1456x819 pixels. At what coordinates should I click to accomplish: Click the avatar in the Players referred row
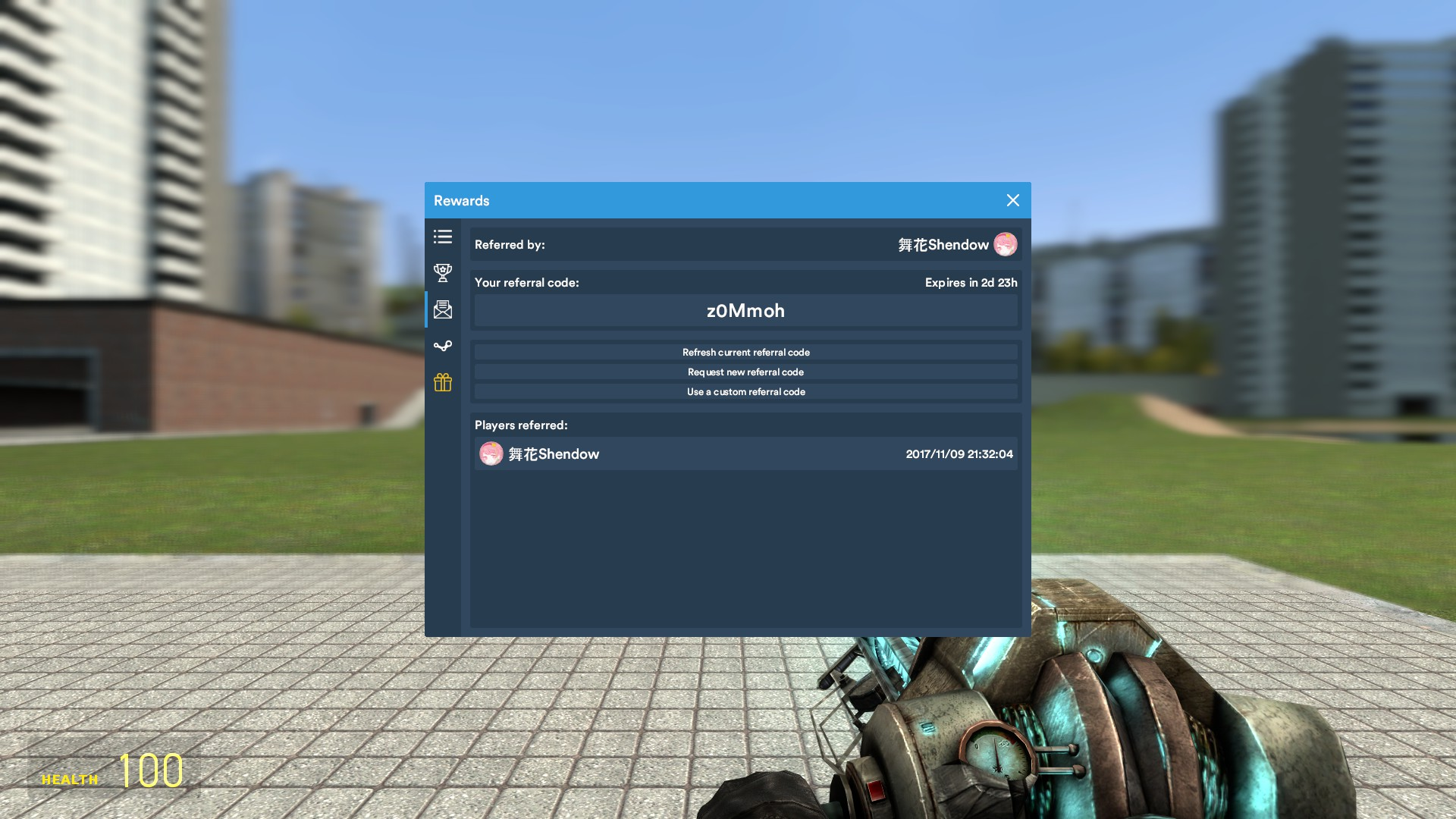point(491,453)
